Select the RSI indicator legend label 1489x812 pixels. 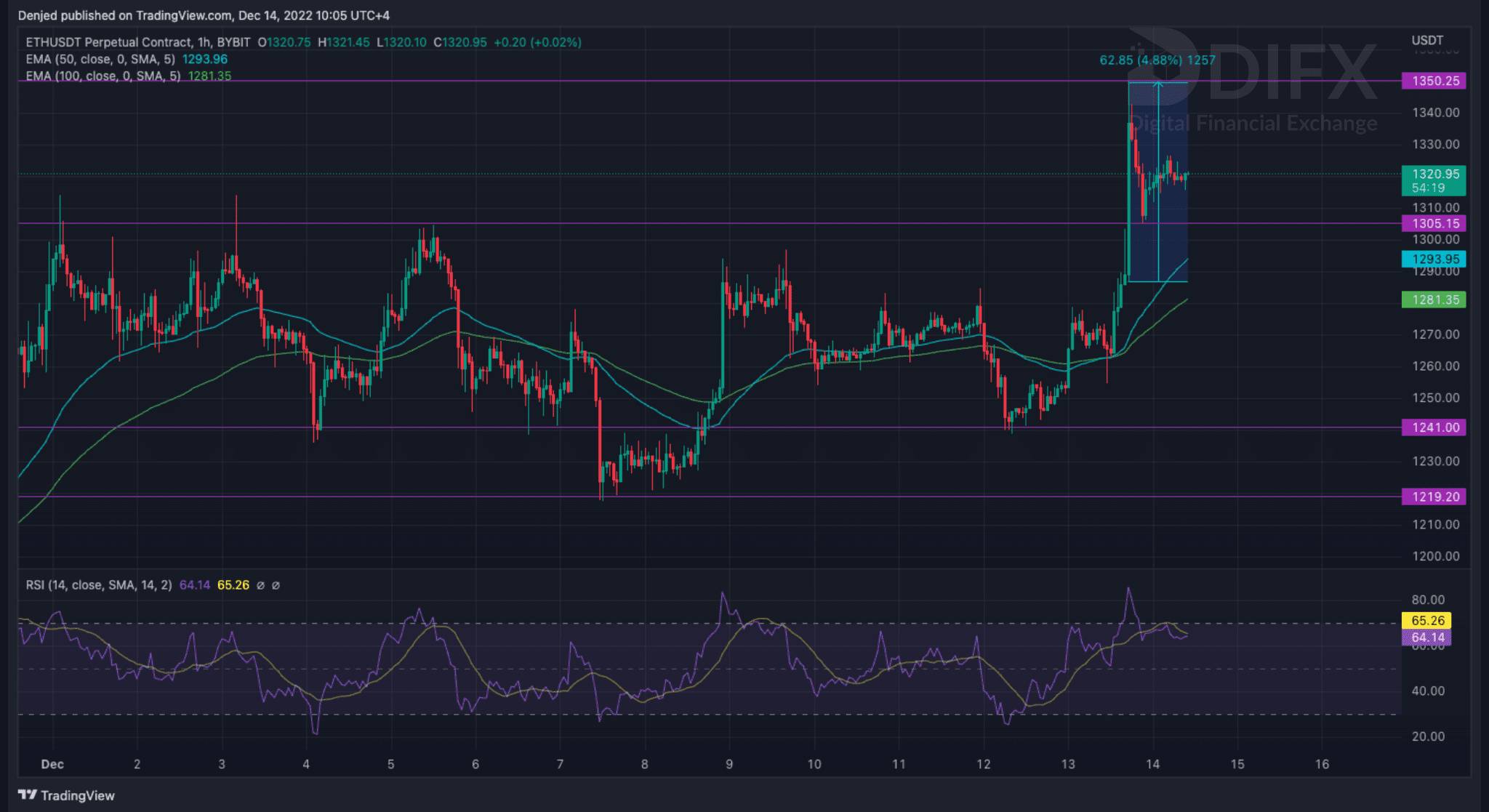(99, 585)
